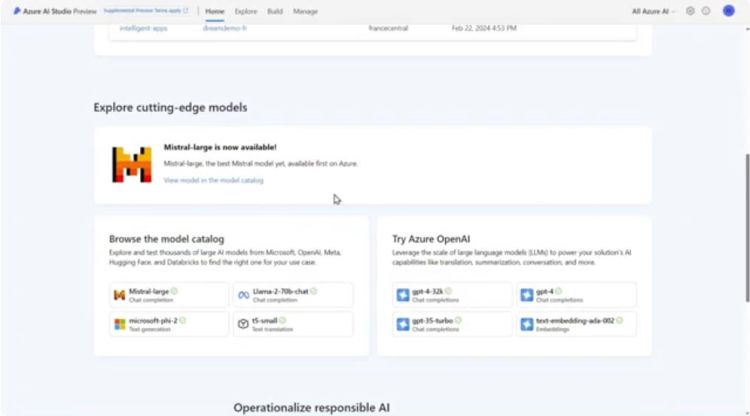
Task: Click the text-embedding-ada-002 icon
Action: pos(527,324)
